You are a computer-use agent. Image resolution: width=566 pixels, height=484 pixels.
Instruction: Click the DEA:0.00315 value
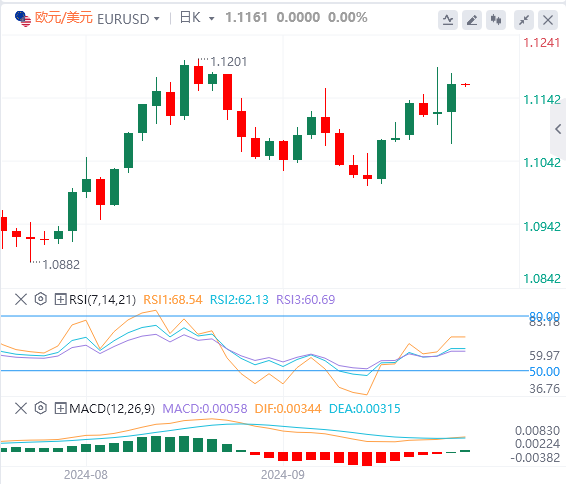click(x=365, y=409)
